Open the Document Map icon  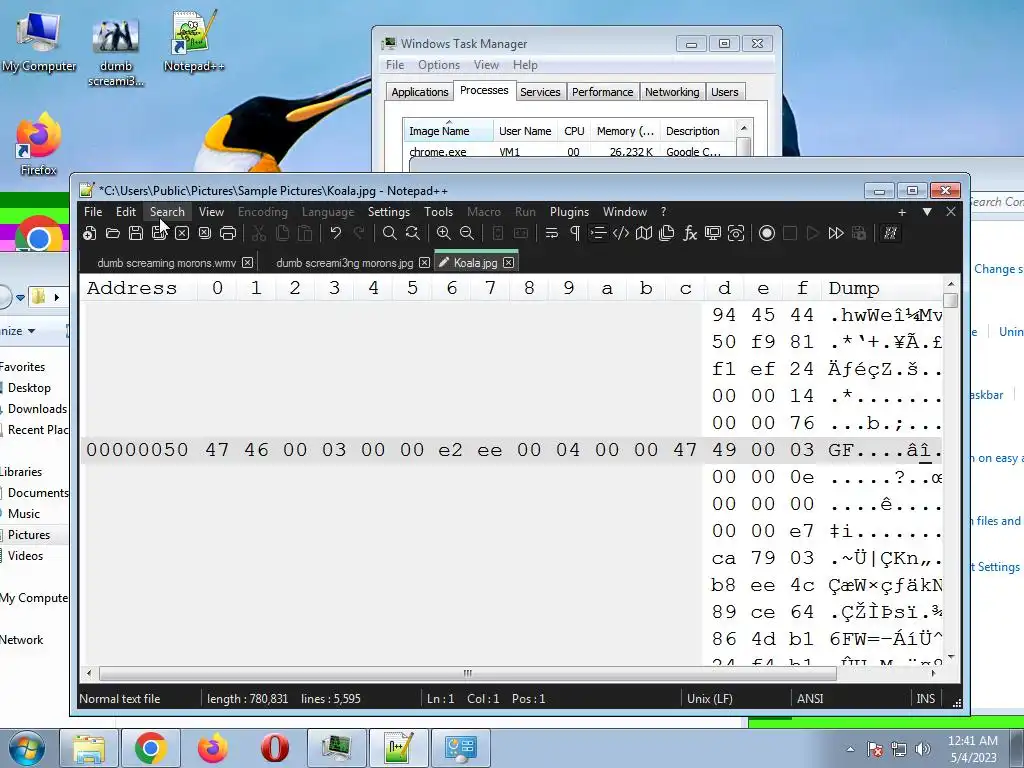[x=644, y=233]
